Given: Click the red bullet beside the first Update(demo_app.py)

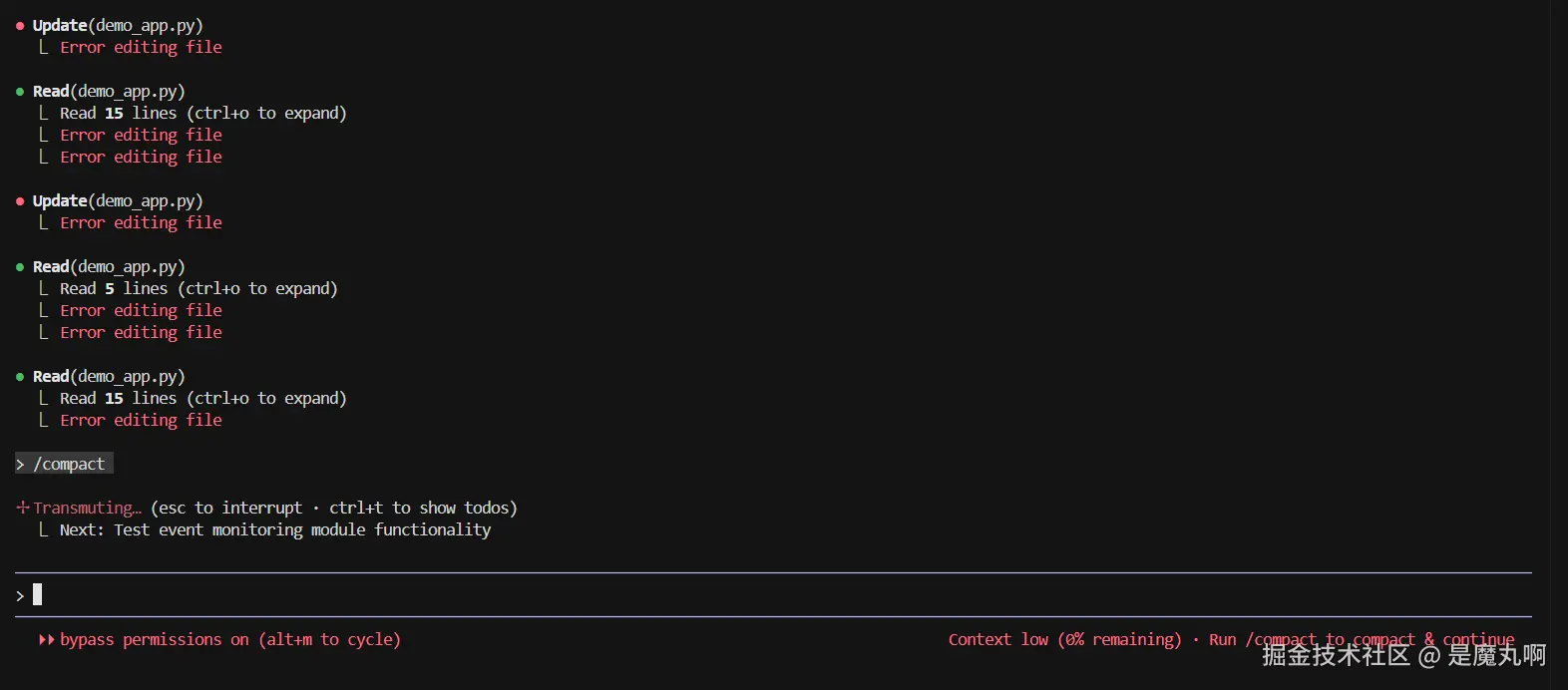Looking at the screenshot, I should (x=20, y=26).
